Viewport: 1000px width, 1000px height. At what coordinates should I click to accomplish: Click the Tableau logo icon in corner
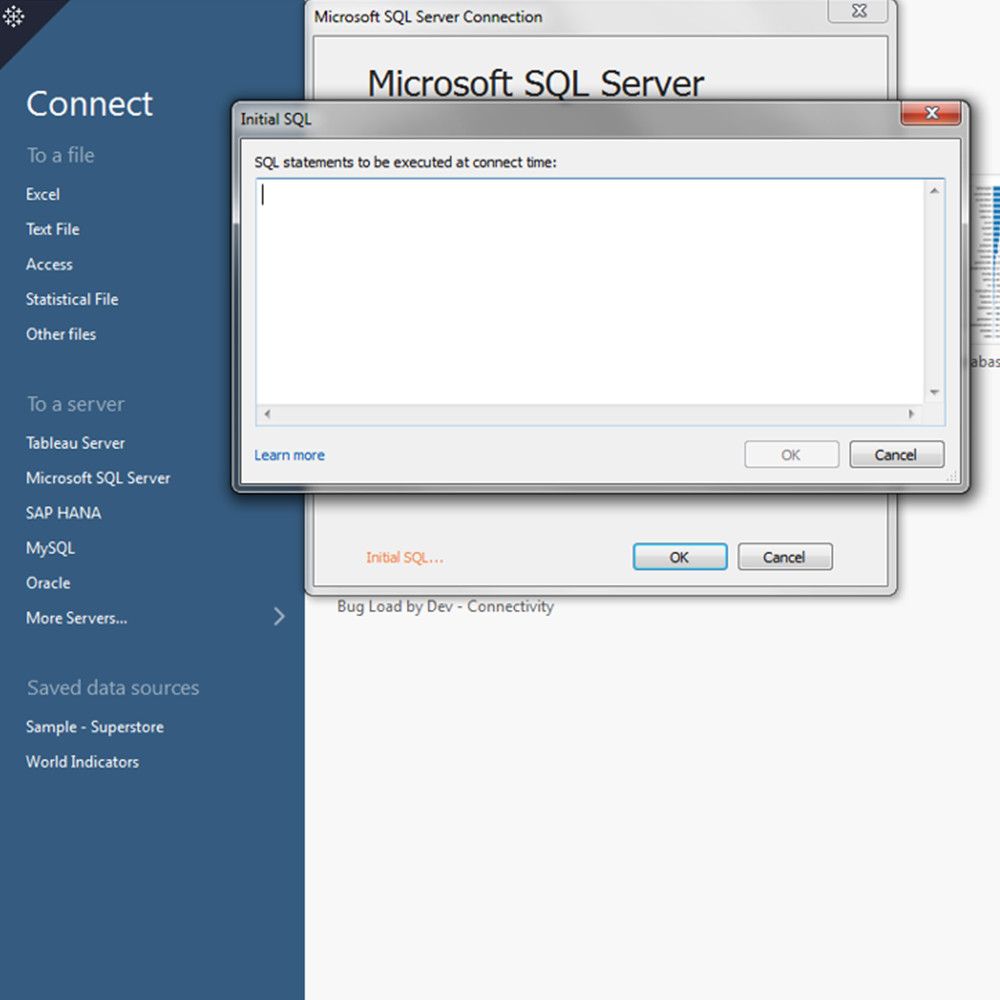pos(14,17)
